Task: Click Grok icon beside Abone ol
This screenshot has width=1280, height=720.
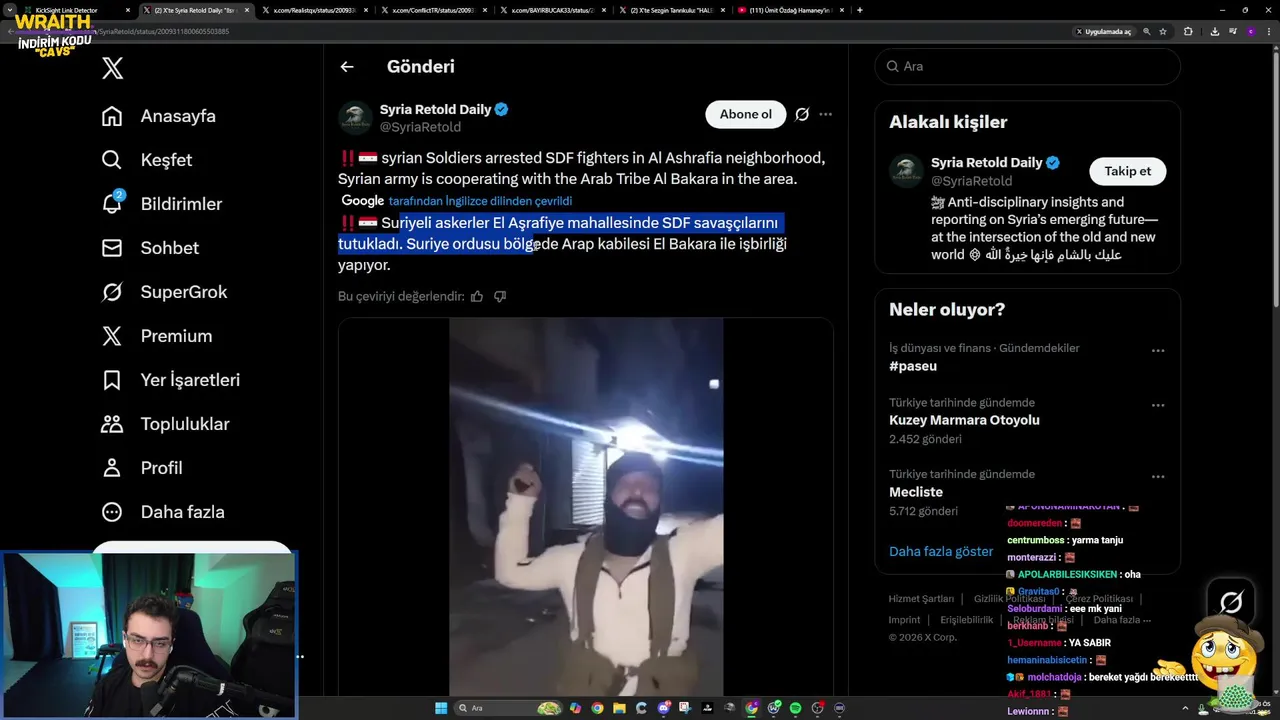Action: pos(802,114)
